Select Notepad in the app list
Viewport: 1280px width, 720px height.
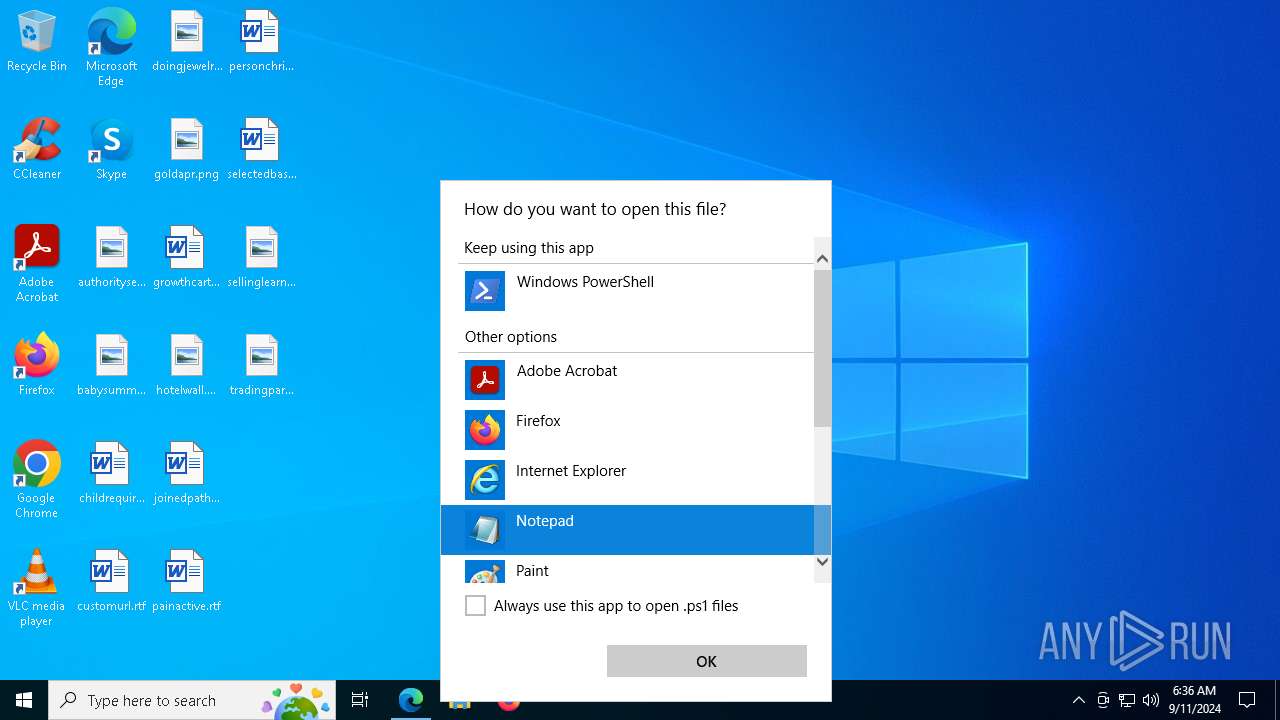[x=627, y=530]
